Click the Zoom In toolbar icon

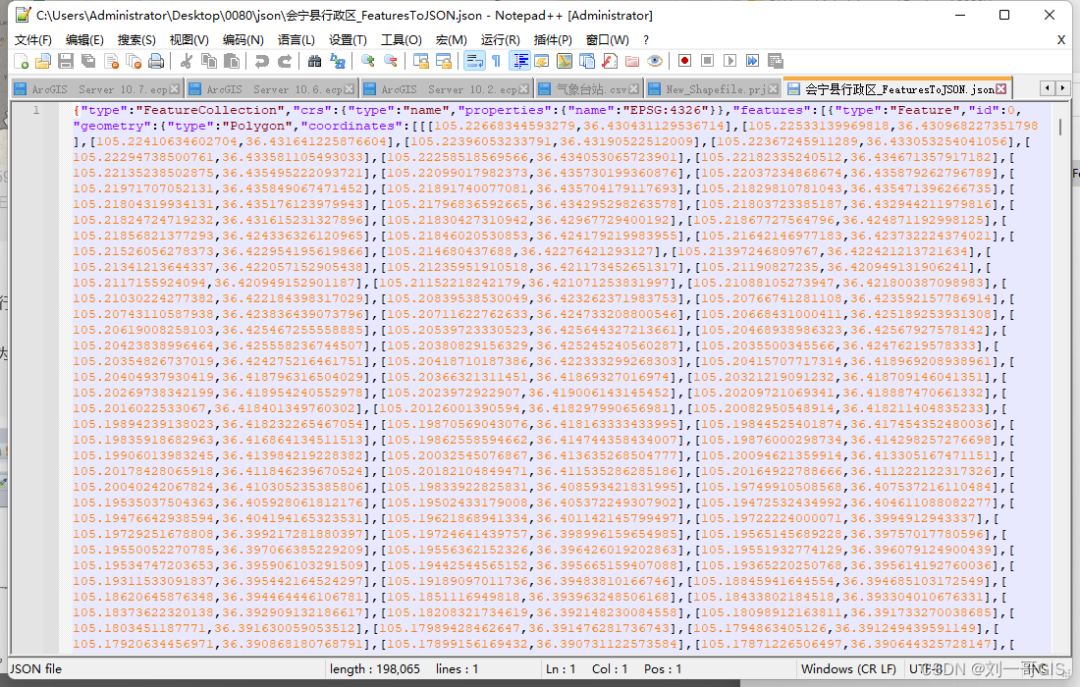click(368, 61)
